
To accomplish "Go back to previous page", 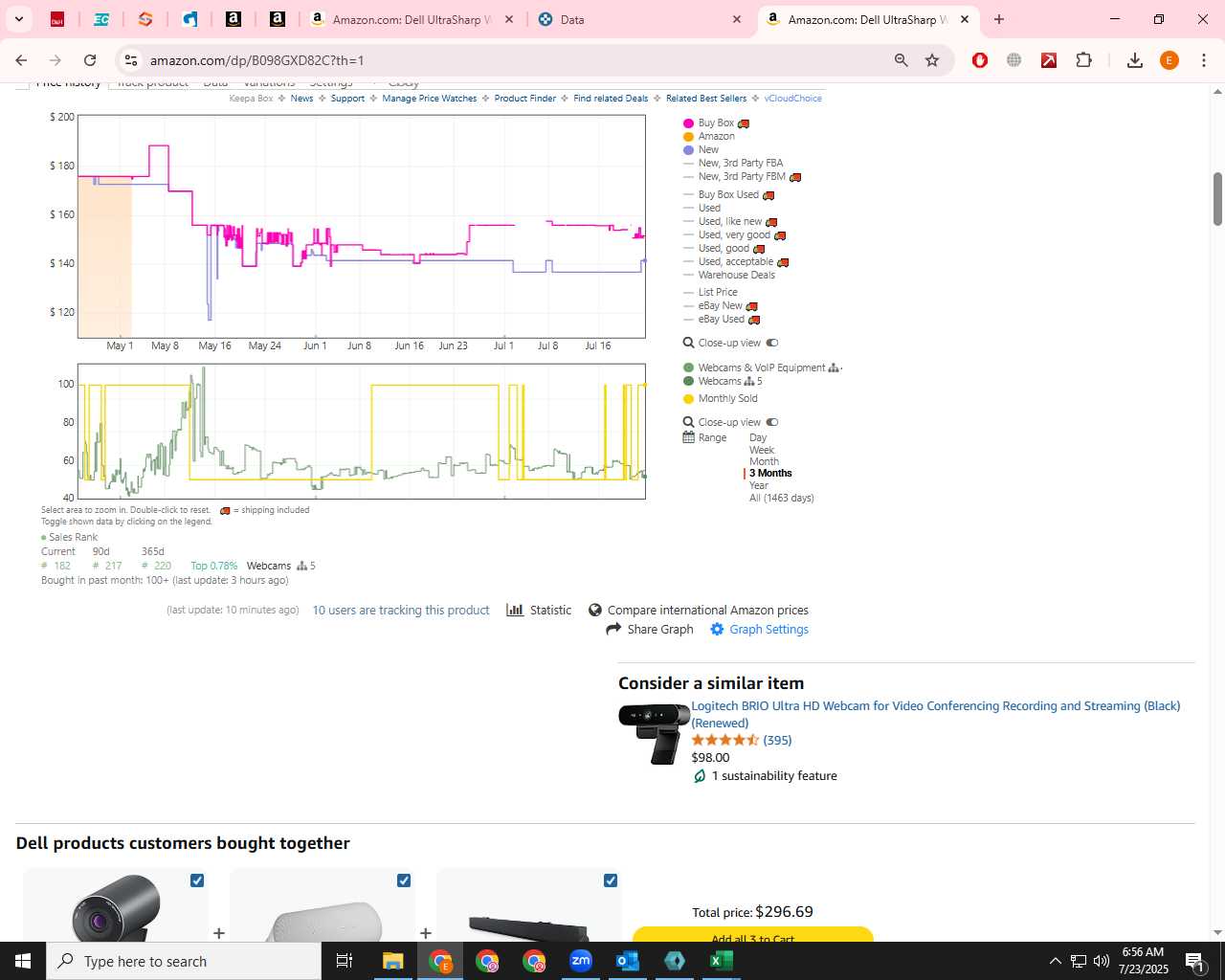I will [x=21, y=60].
